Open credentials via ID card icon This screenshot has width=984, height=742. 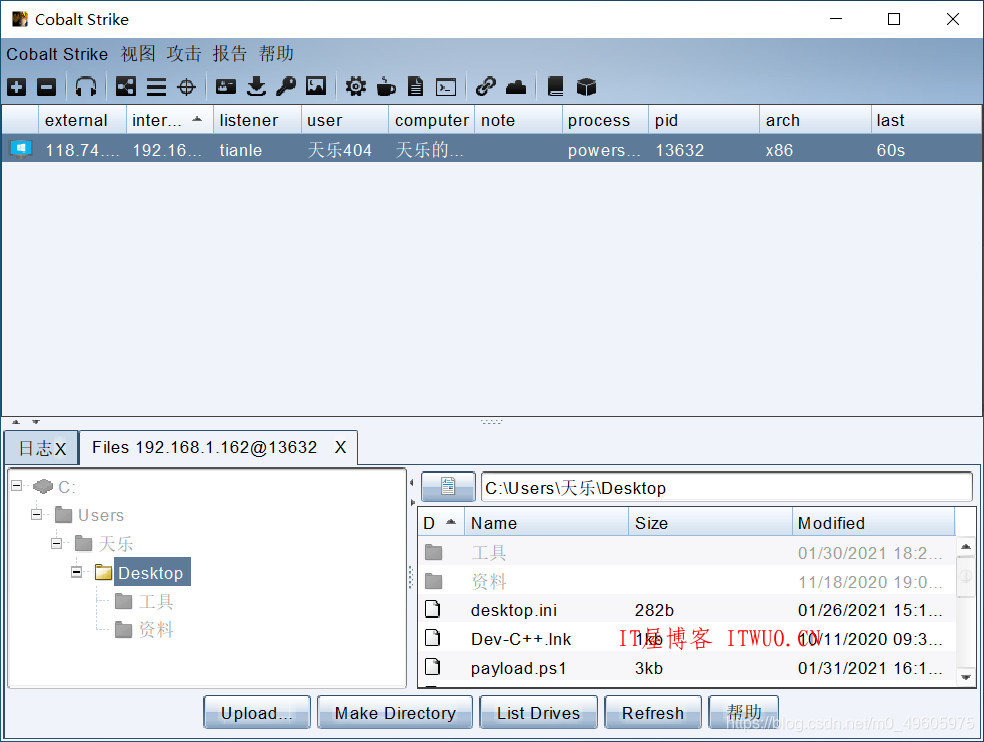pos(226,87)
